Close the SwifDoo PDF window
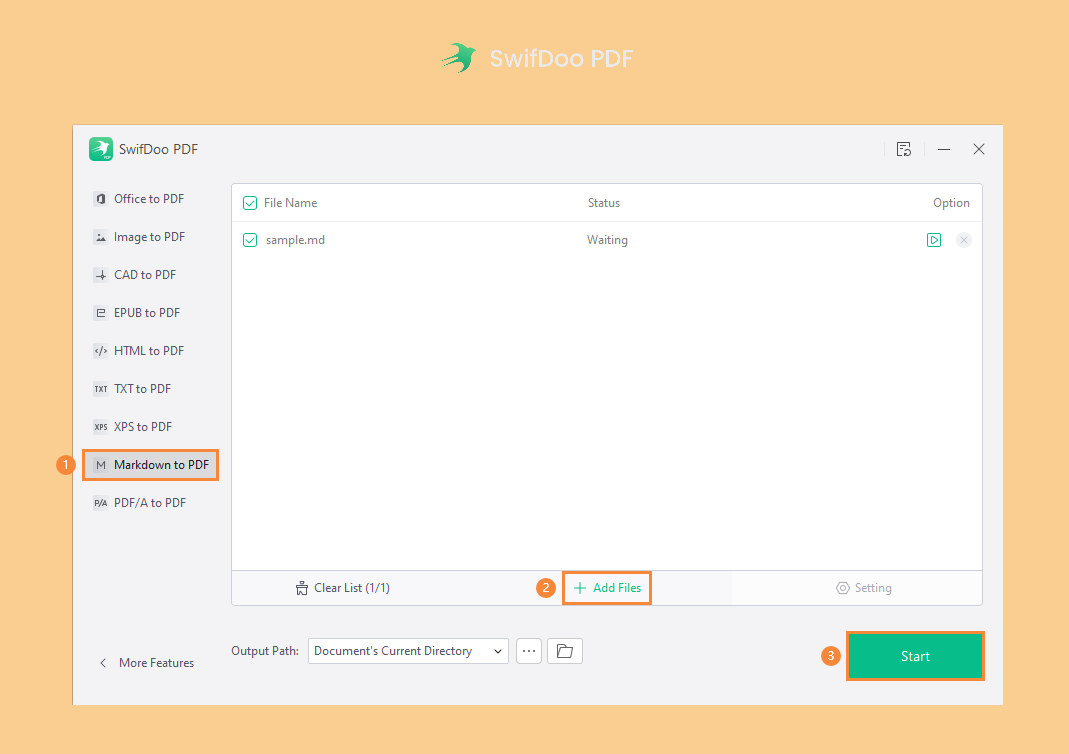 979,149
